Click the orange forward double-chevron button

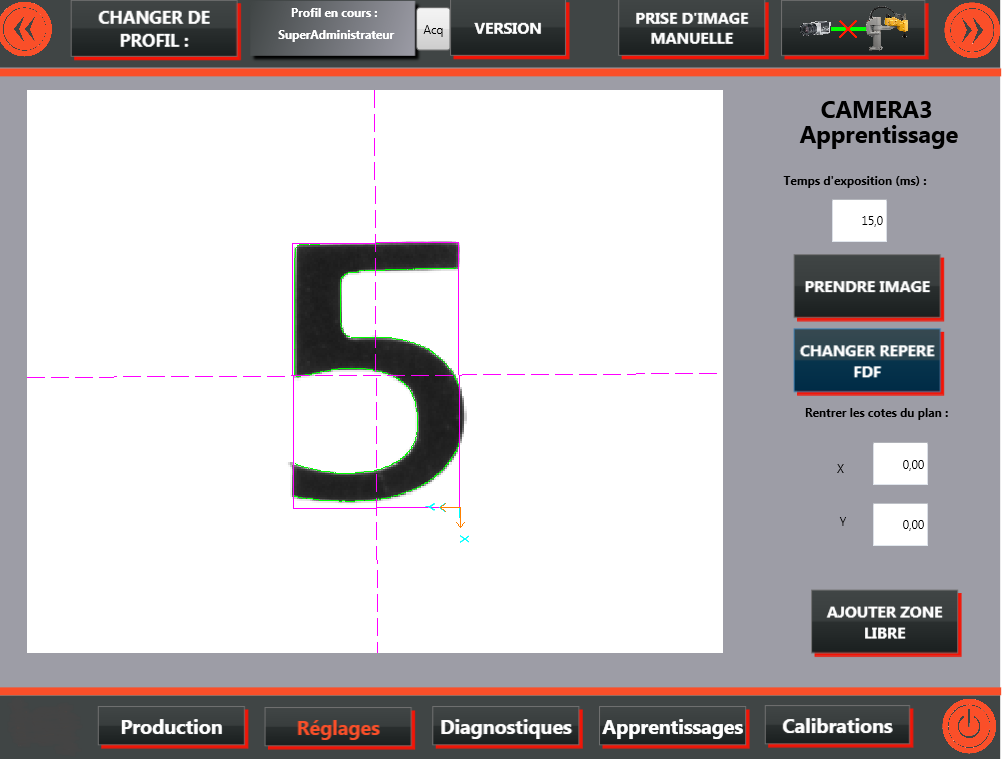tap(971, 30)
